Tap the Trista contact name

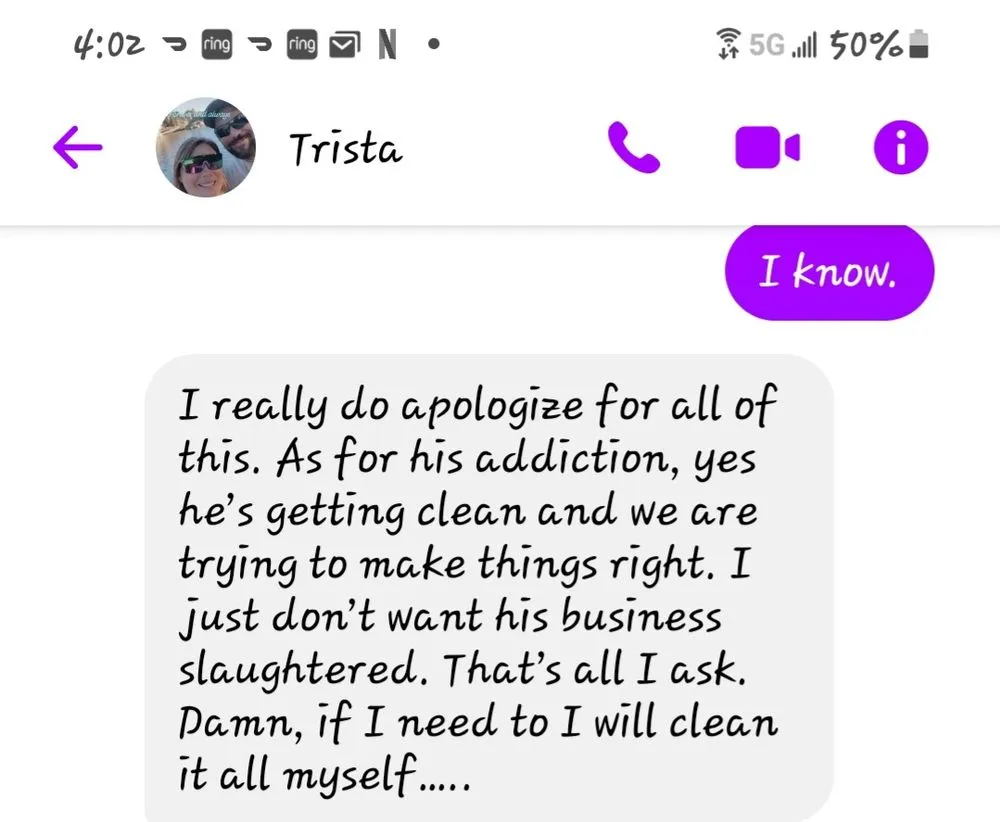click(345, 149)
